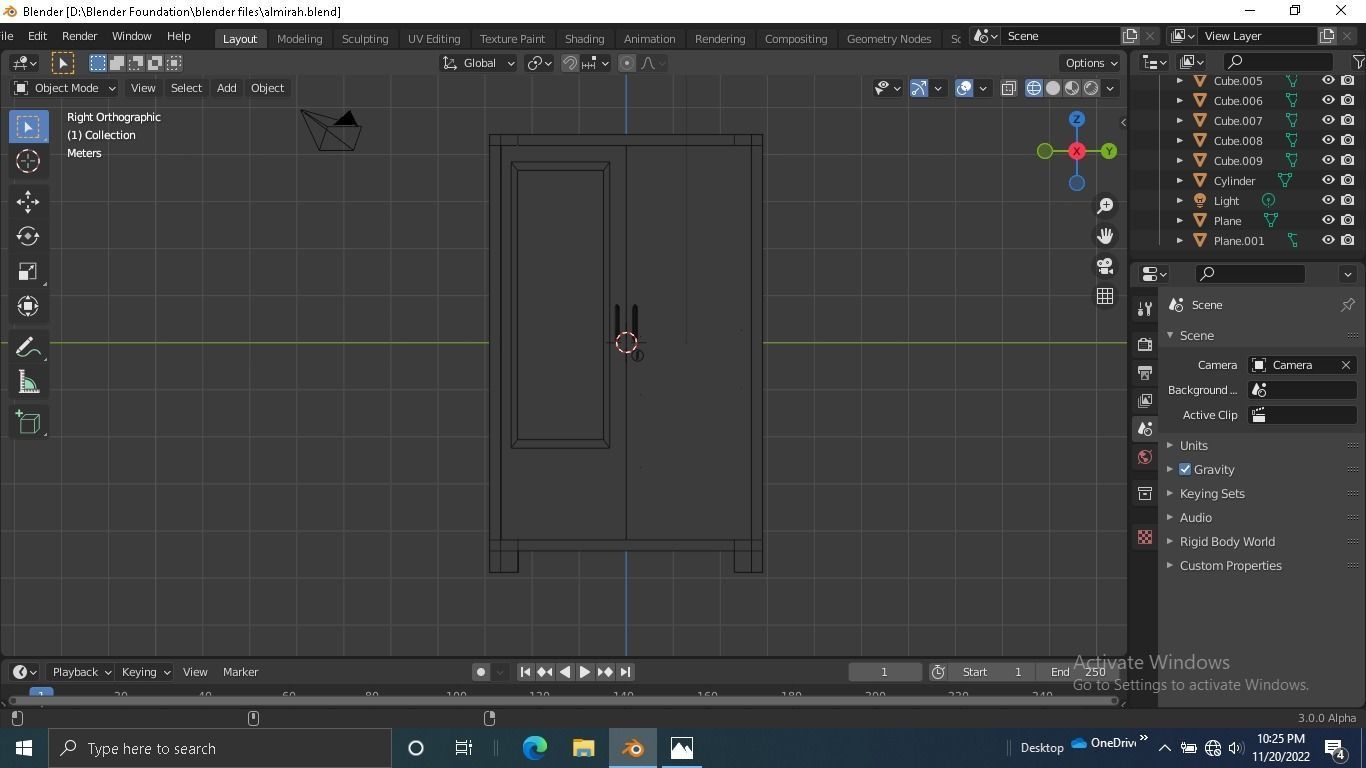Toggle camera view icon in viewport

pos(1105,266)
